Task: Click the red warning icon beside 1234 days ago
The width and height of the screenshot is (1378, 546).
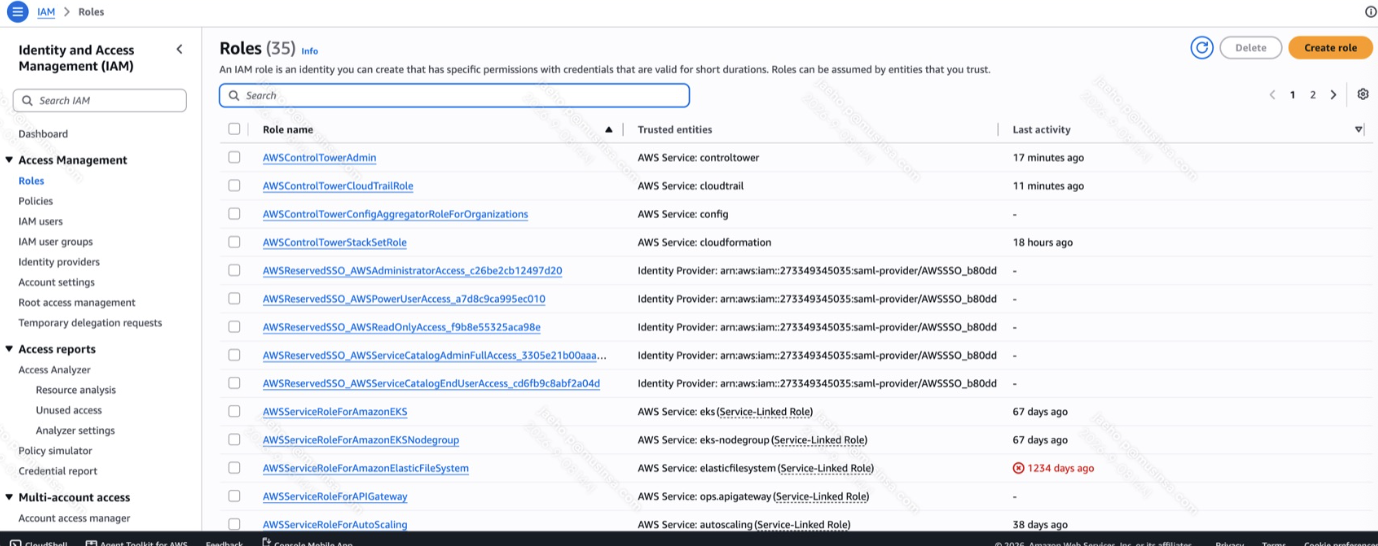Action: pos(1018,468)
